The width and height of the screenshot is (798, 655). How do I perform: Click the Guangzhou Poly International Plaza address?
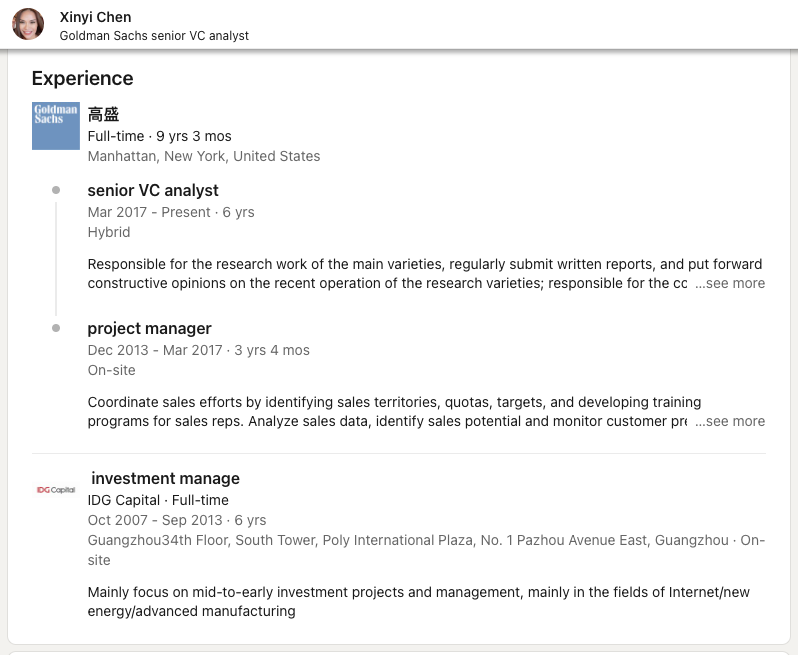(x=408, y=540)
